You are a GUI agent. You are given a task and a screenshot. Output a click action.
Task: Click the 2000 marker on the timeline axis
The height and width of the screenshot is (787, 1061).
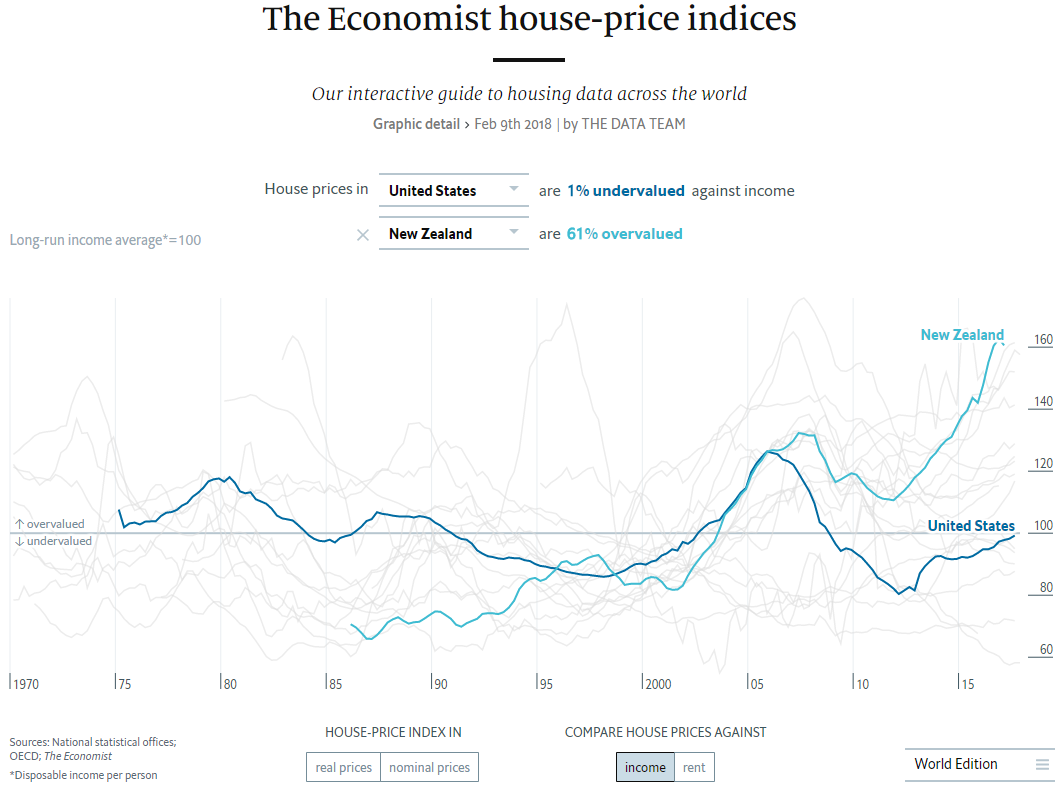pos(658,684)
